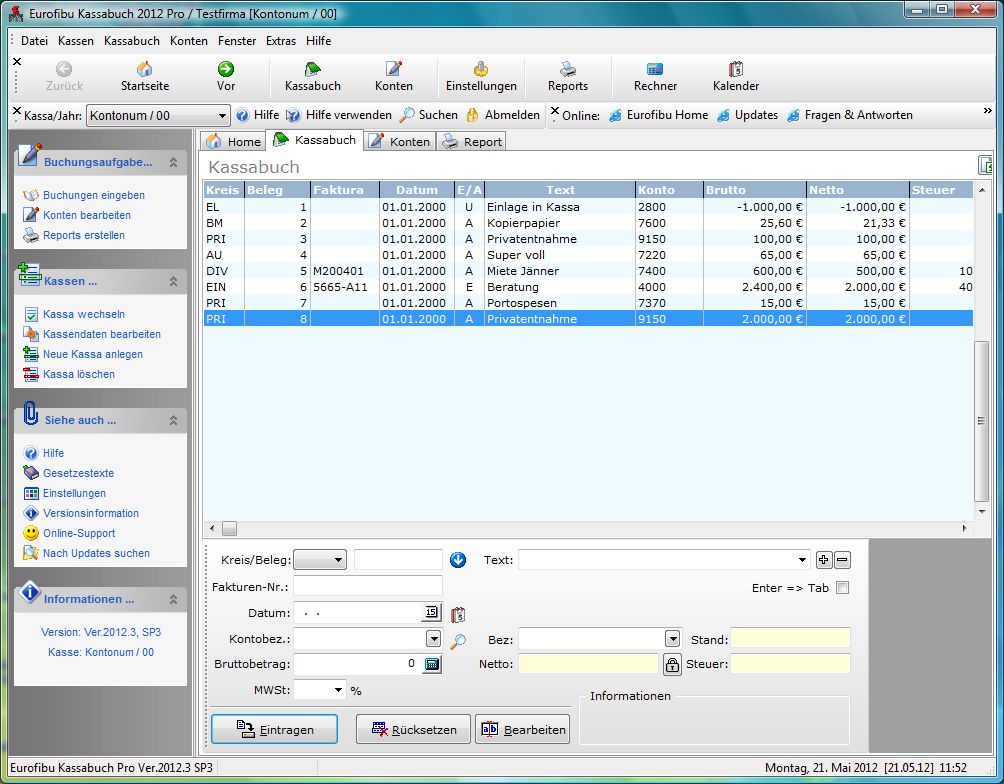
Task: Open the Kontobez. dropdown
Action: tap(433, 639)
